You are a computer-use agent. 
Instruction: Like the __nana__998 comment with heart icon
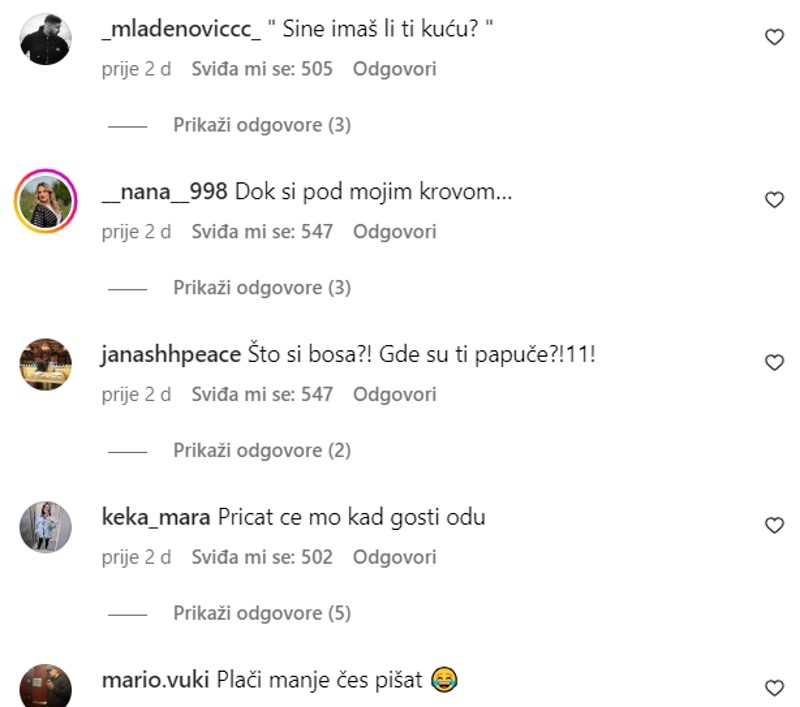tap(774, 199)
